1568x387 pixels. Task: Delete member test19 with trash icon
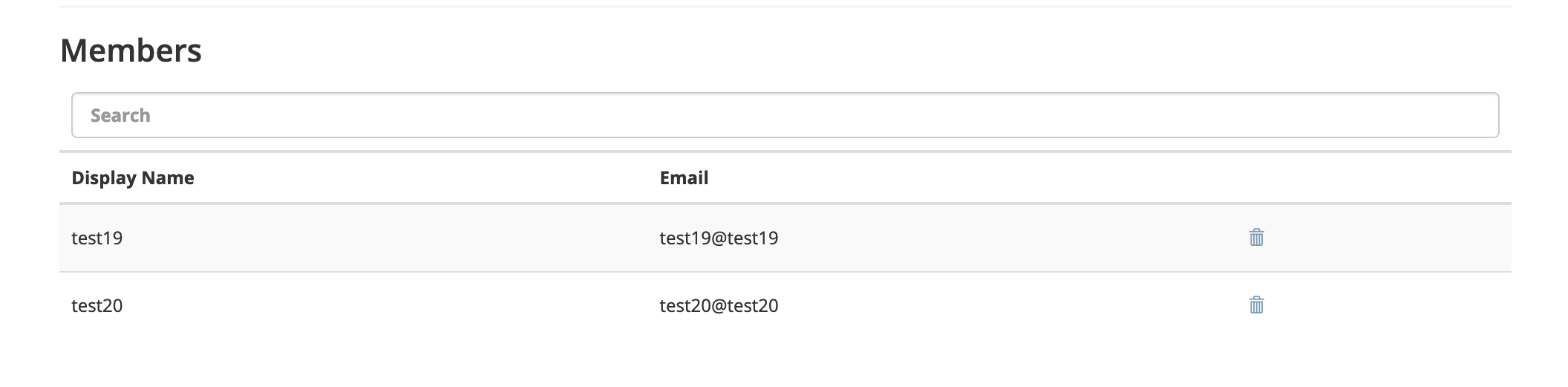point(1256,238)
